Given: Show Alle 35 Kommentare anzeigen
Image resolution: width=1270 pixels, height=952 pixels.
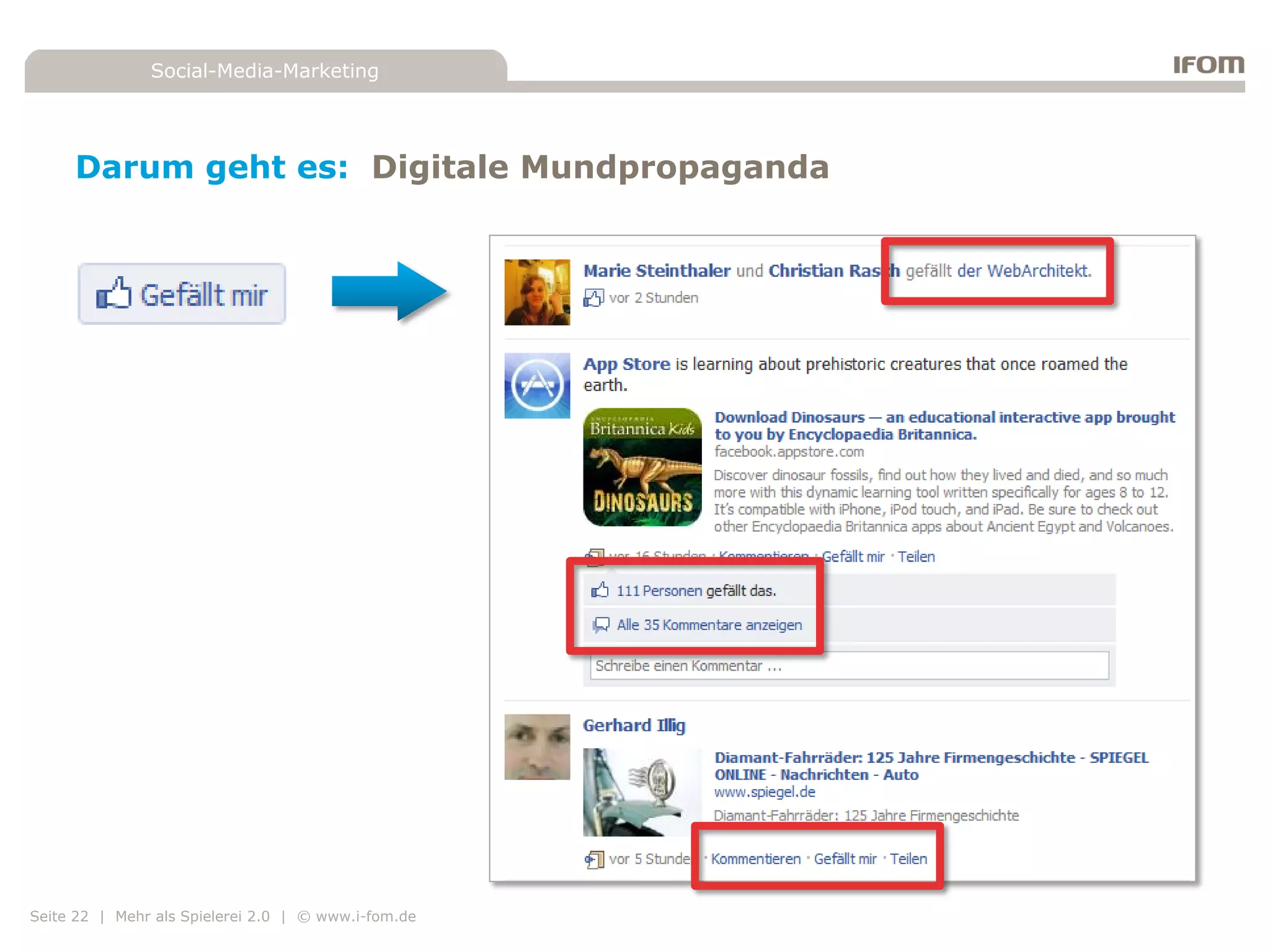Looking at the screenshot, I should point(709,625).
